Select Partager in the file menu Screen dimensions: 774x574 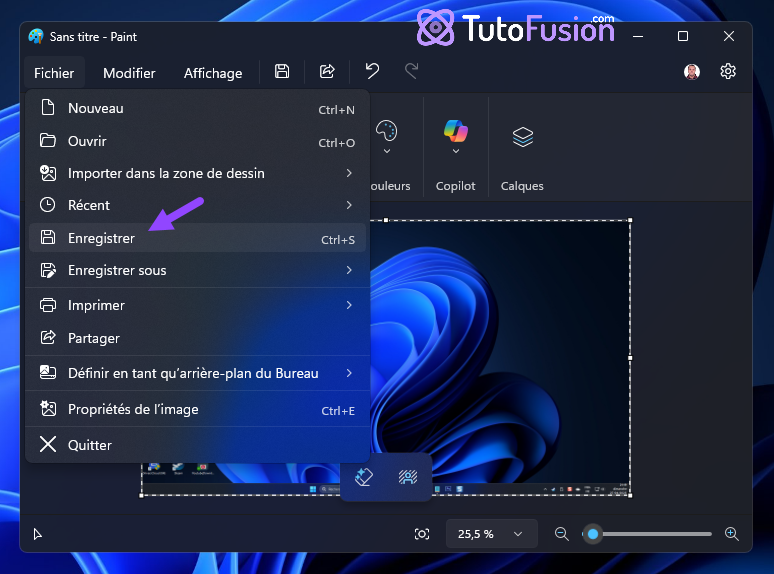(197, 338)
